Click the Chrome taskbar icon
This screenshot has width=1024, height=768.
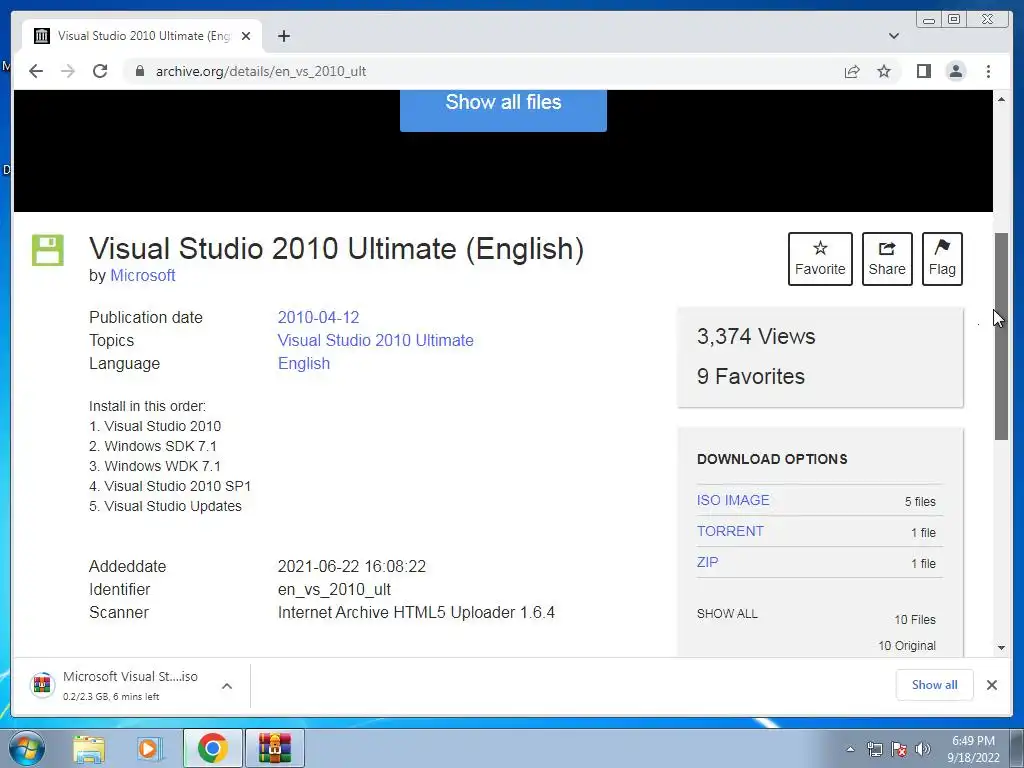[x=212, y=748]
